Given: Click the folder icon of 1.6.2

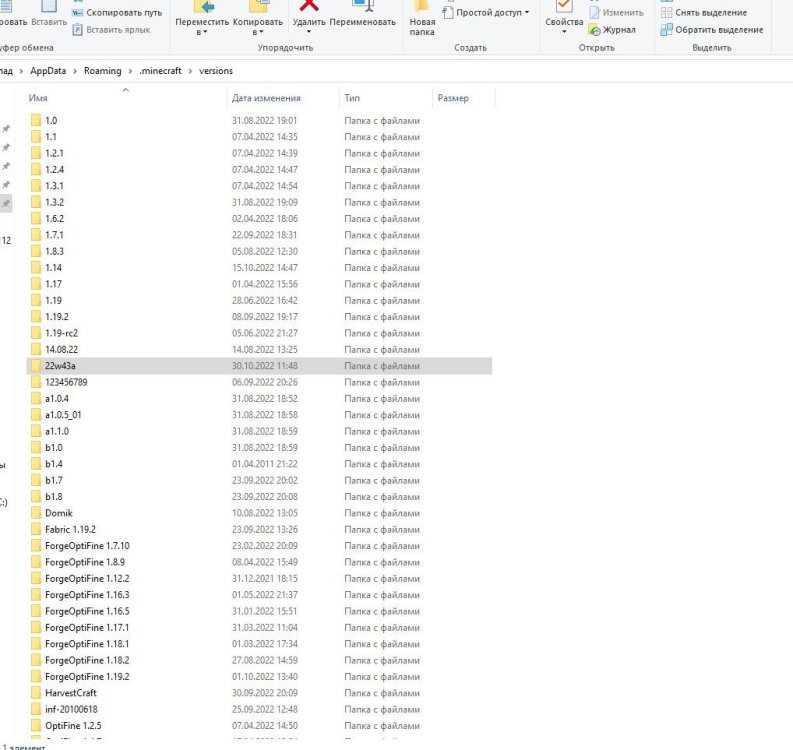Looking at the screenshot, I should [36, 218].
